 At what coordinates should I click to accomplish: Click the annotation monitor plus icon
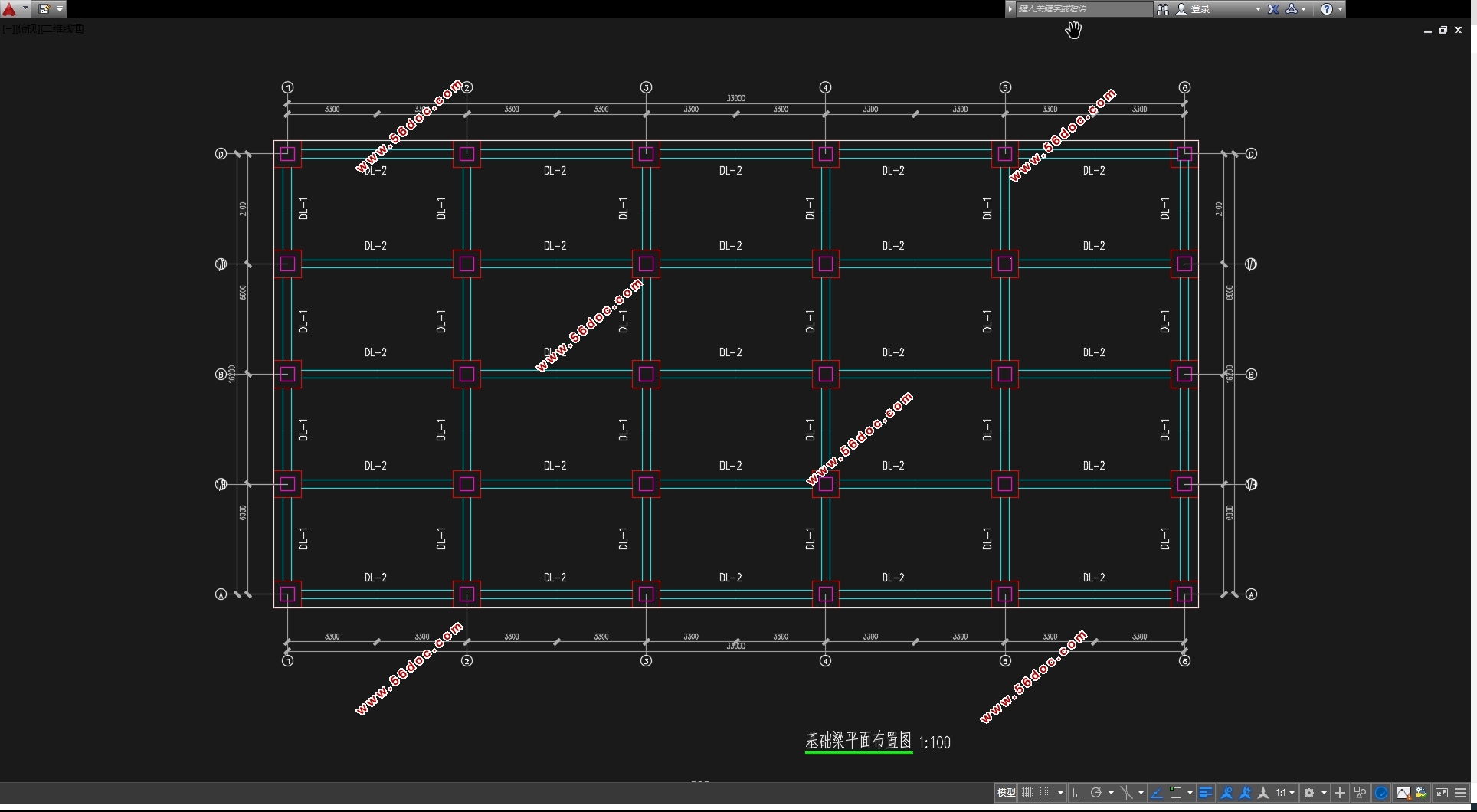[x=1340, y=793]
